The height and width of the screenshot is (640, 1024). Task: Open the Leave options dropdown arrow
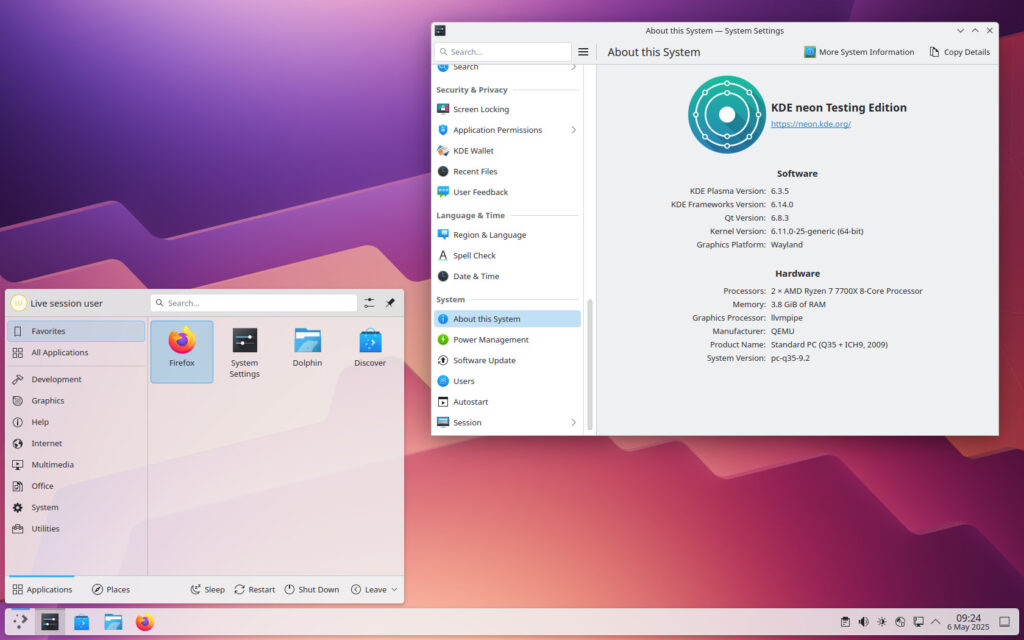(394, 590)
